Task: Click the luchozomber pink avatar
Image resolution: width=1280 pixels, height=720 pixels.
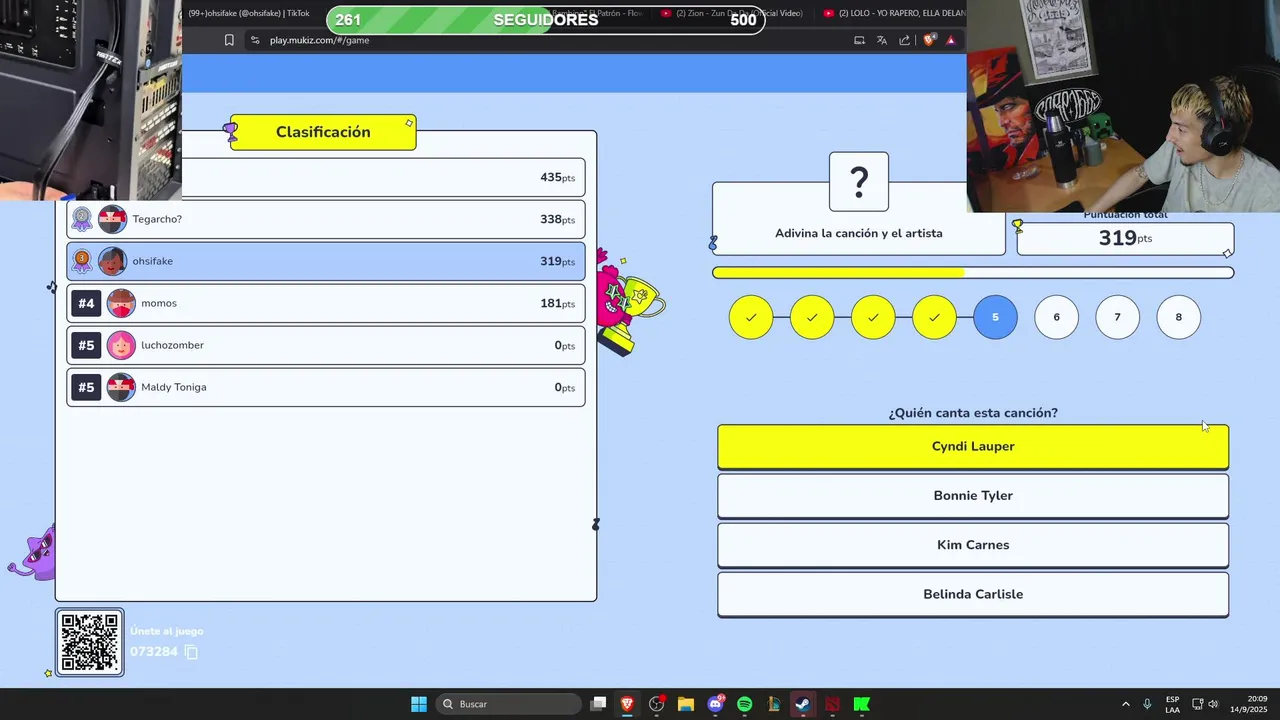Action: (121, 345)
